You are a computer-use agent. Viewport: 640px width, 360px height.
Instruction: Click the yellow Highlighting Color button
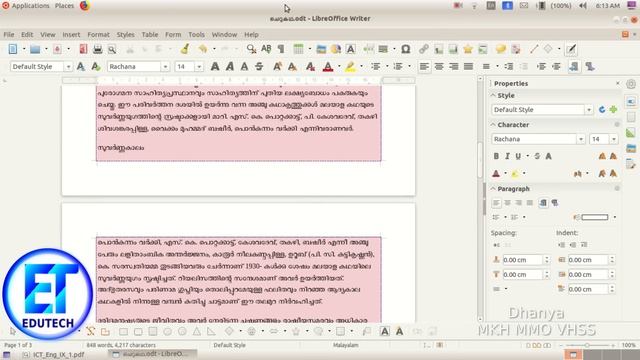tap(350, 67)
